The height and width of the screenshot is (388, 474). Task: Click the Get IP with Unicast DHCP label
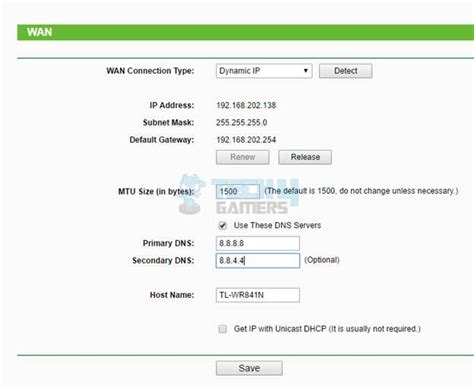point(327,329)
